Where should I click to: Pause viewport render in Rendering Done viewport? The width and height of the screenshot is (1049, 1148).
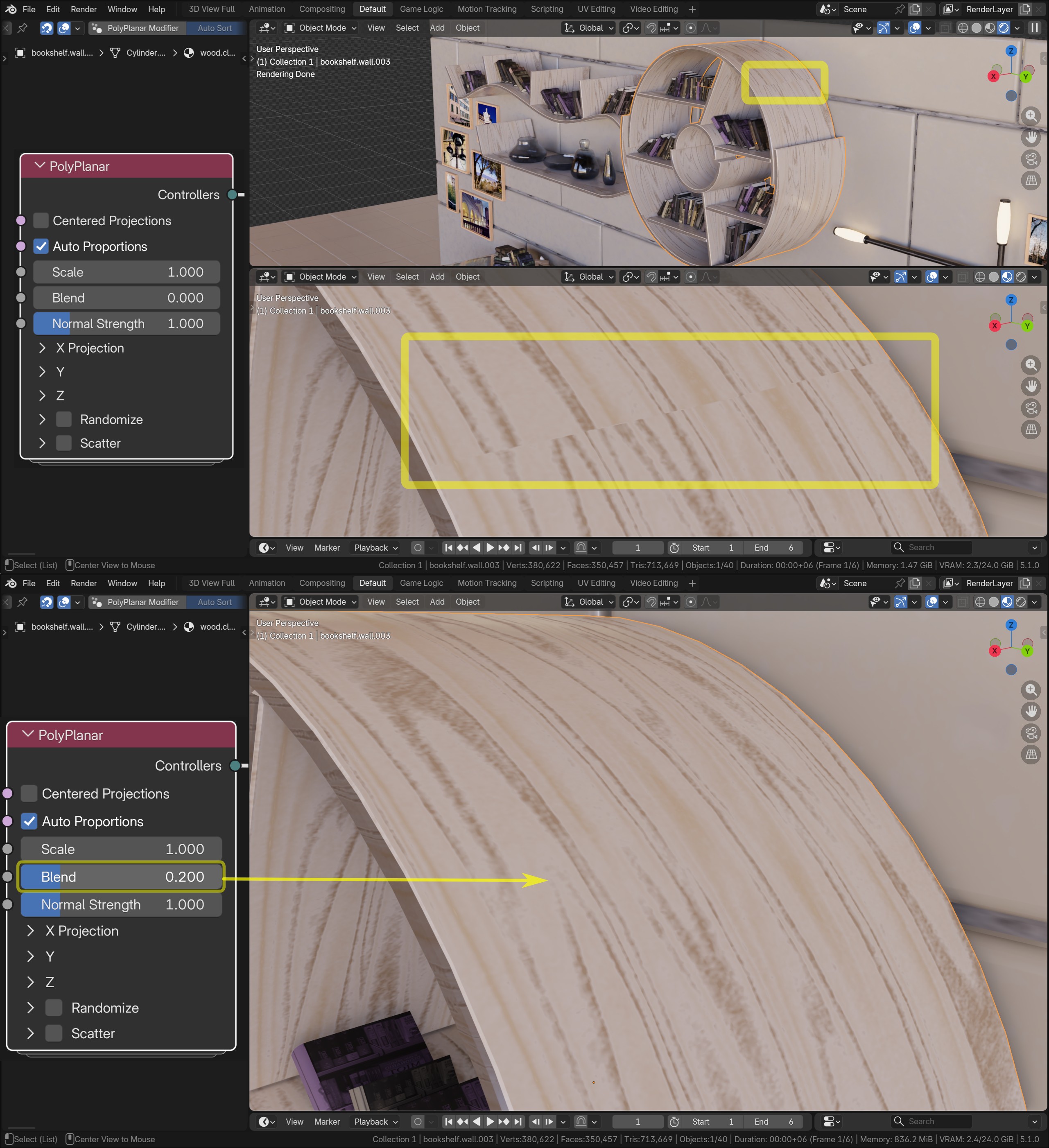pos(1034,28)
